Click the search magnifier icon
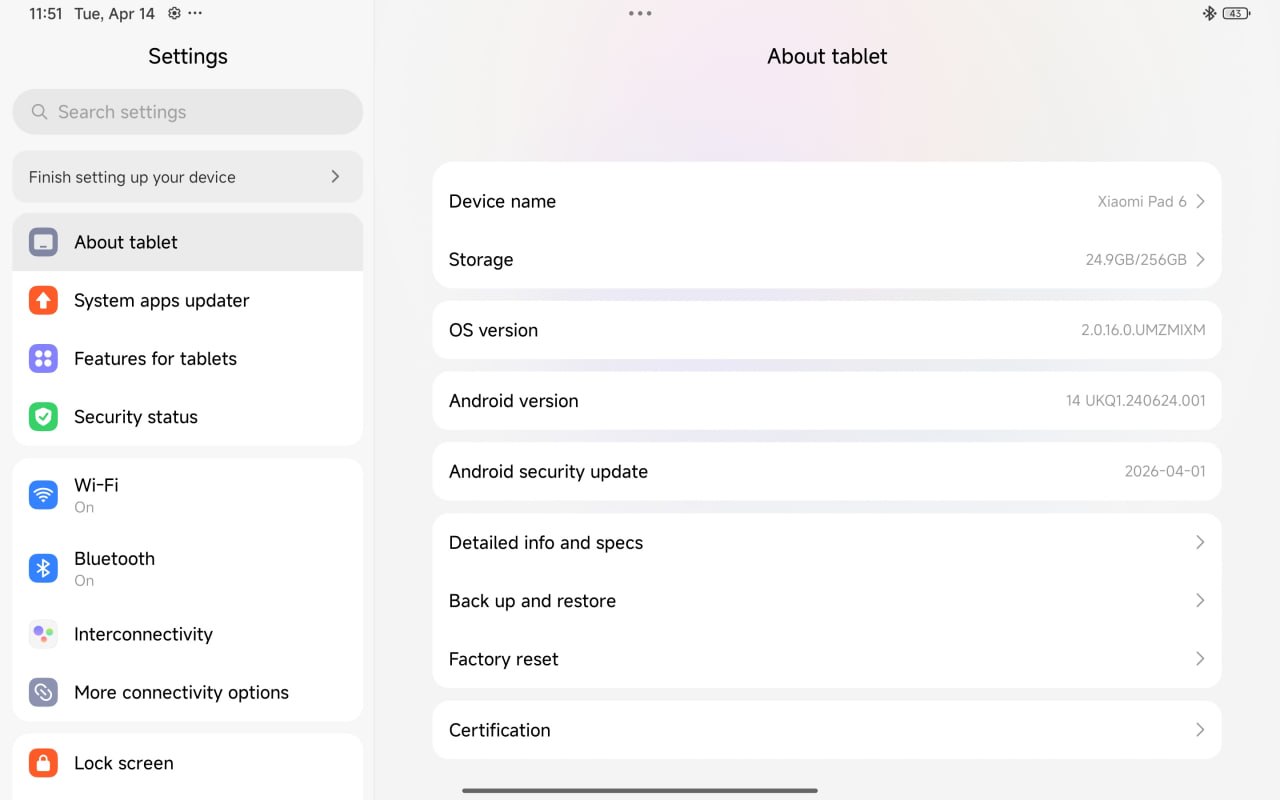 [x=39, y=112]
